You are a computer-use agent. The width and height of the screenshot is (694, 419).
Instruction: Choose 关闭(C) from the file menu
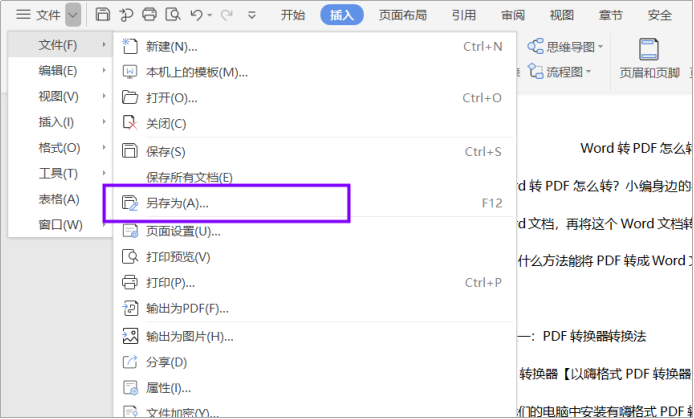pyautogui.click(x=314, y=123)
